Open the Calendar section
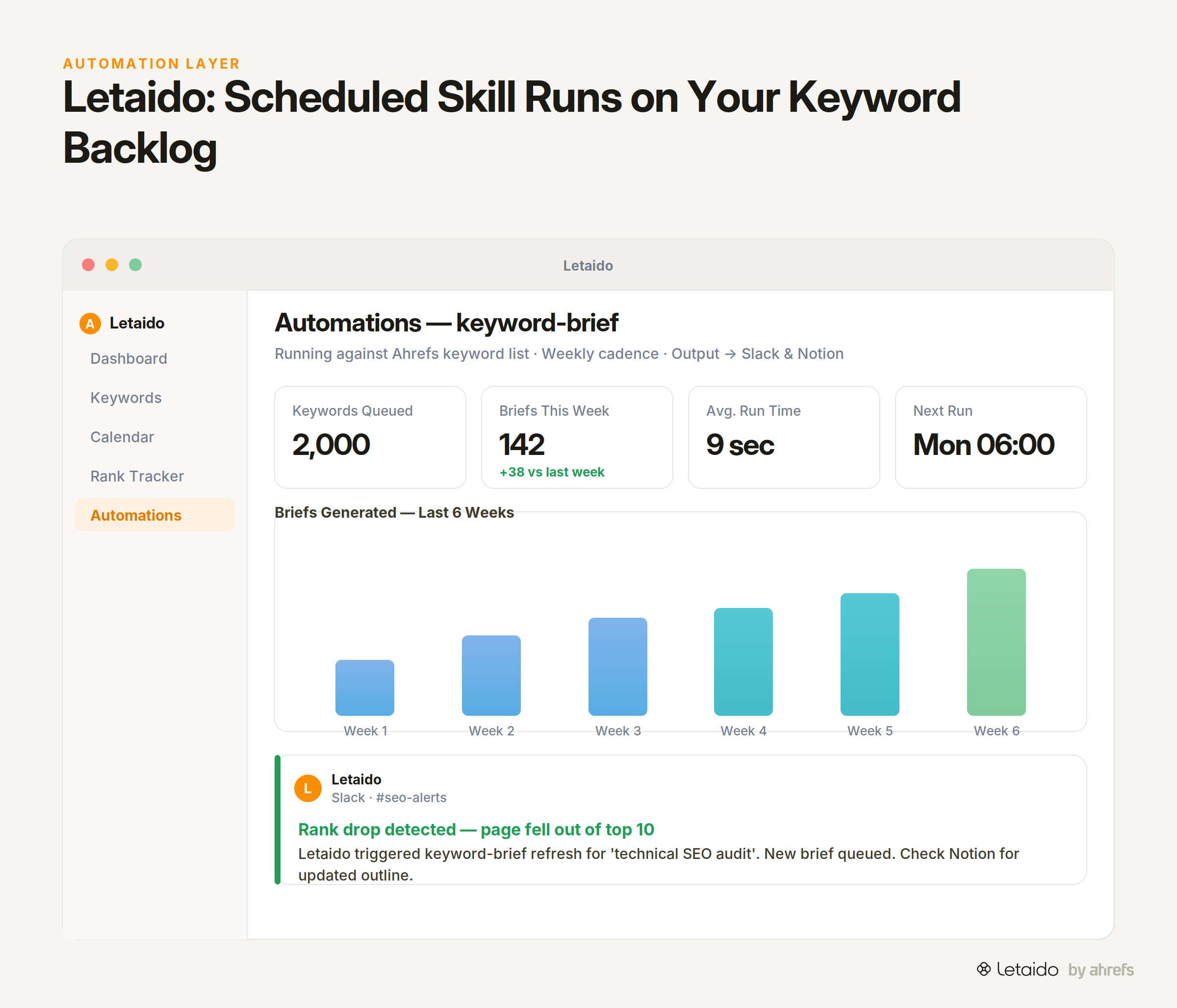Screen dimensions: 1177x1008 click(122, 437)
